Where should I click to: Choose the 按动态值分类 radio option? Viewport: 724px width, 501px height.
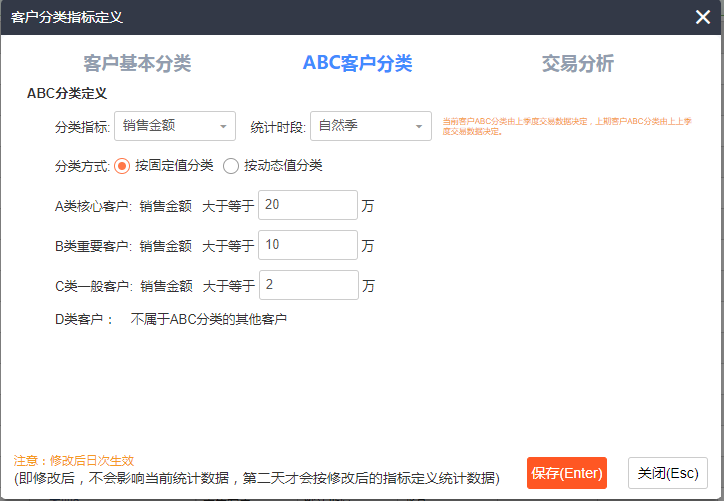click(x=231, y=165)
